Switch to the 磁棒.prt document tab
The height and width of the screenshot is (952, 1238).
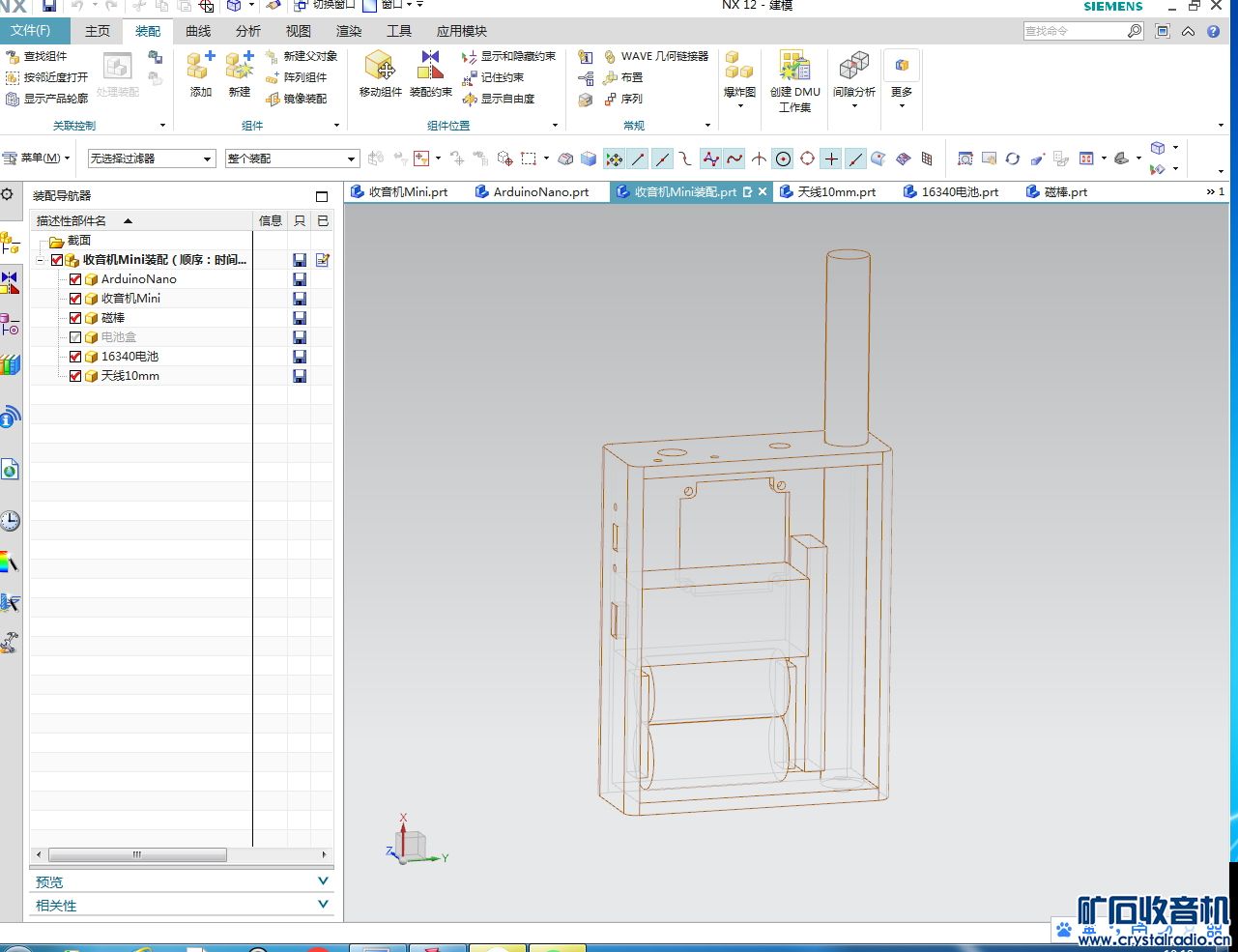[x=1057, y=192]
